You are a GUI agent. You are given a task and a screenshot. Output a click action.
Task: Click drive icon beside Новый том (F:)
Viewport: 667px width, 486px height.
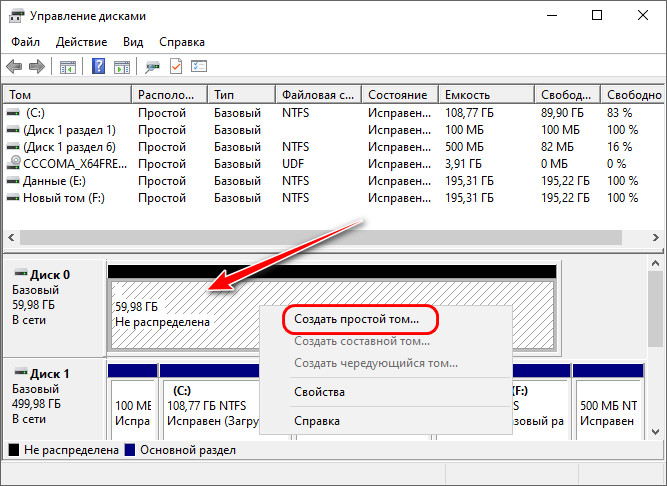(x=14, y=198)
